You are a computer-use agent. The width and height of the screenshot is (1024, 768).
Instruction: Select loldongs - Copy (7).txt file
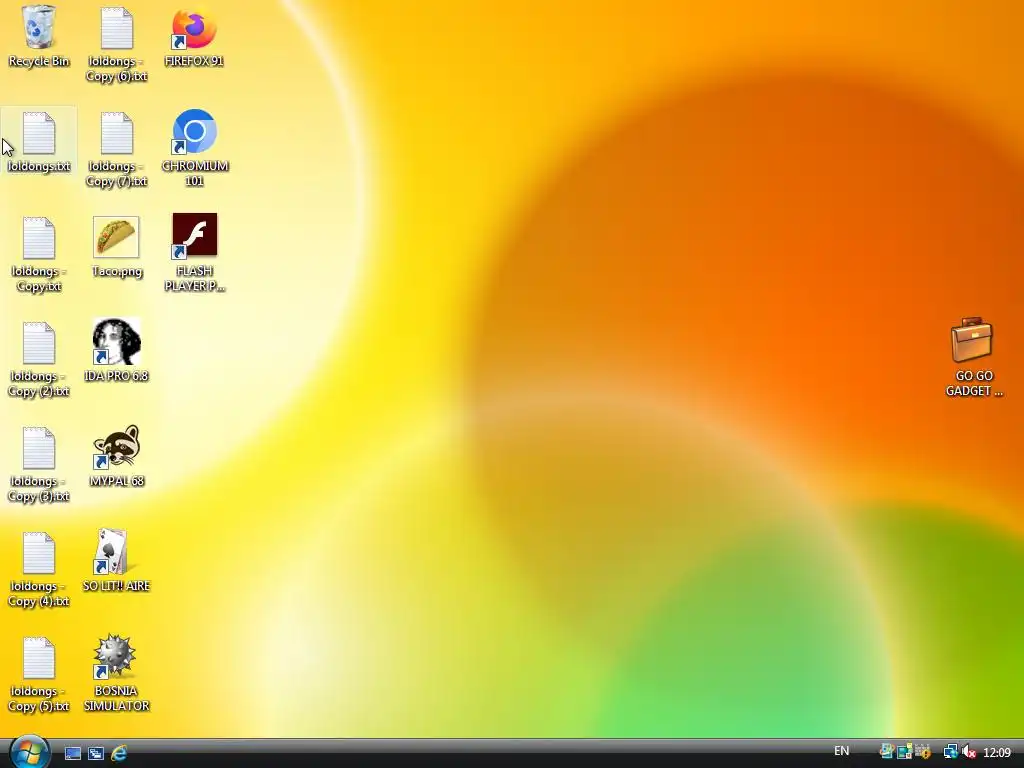pos(117,149)
